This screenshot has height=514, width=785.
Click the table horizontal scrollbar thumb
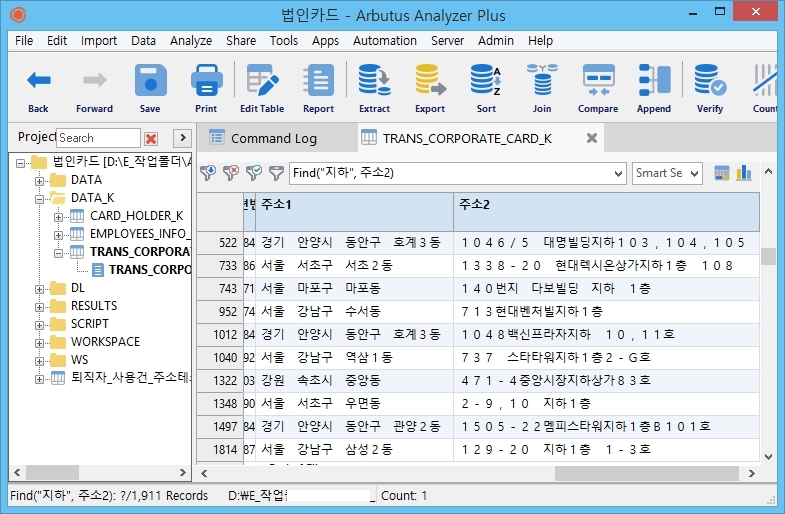coord(646,473)
